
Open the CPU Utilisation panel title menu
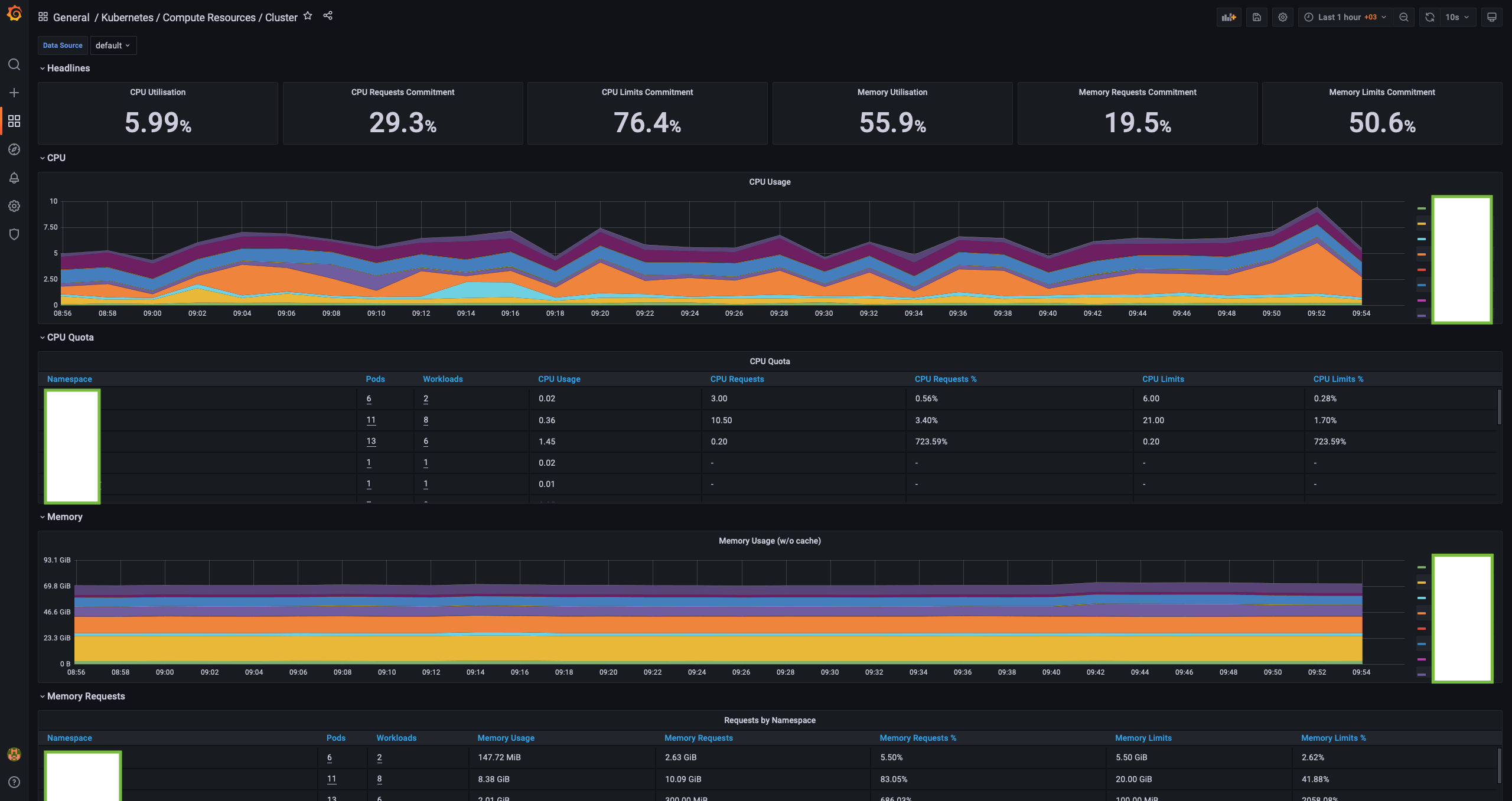158,92
